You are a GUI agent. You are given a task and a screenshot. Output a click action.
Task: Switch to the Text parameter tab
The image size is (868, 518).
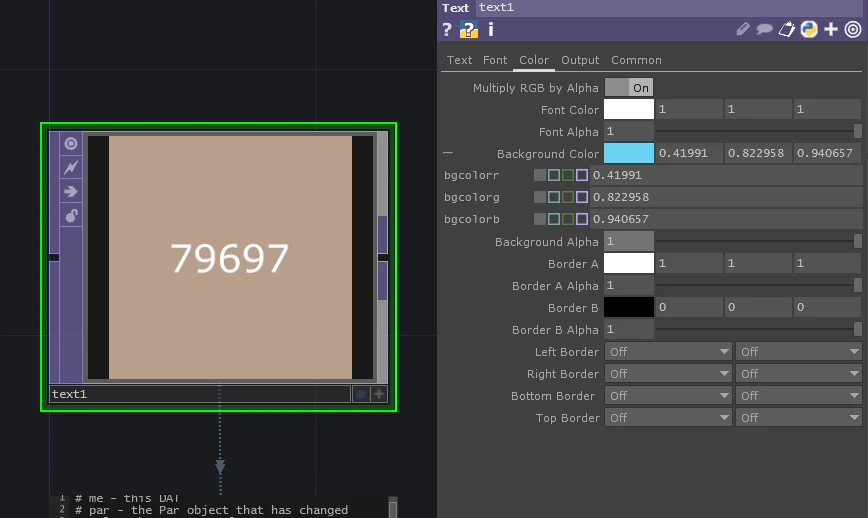[x=459, y=60]
